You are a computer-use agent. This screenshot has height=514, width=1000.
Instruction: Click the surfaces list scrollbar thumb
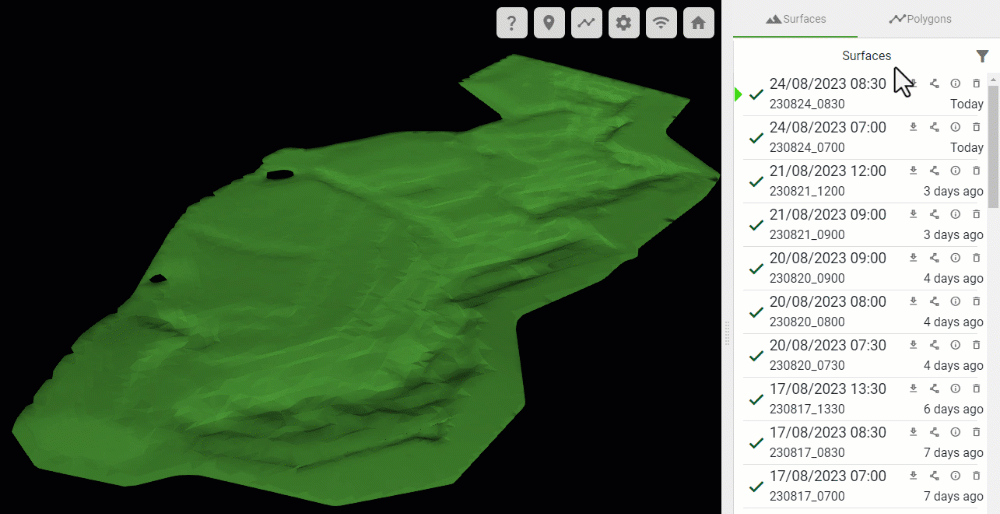pos(994,146)
